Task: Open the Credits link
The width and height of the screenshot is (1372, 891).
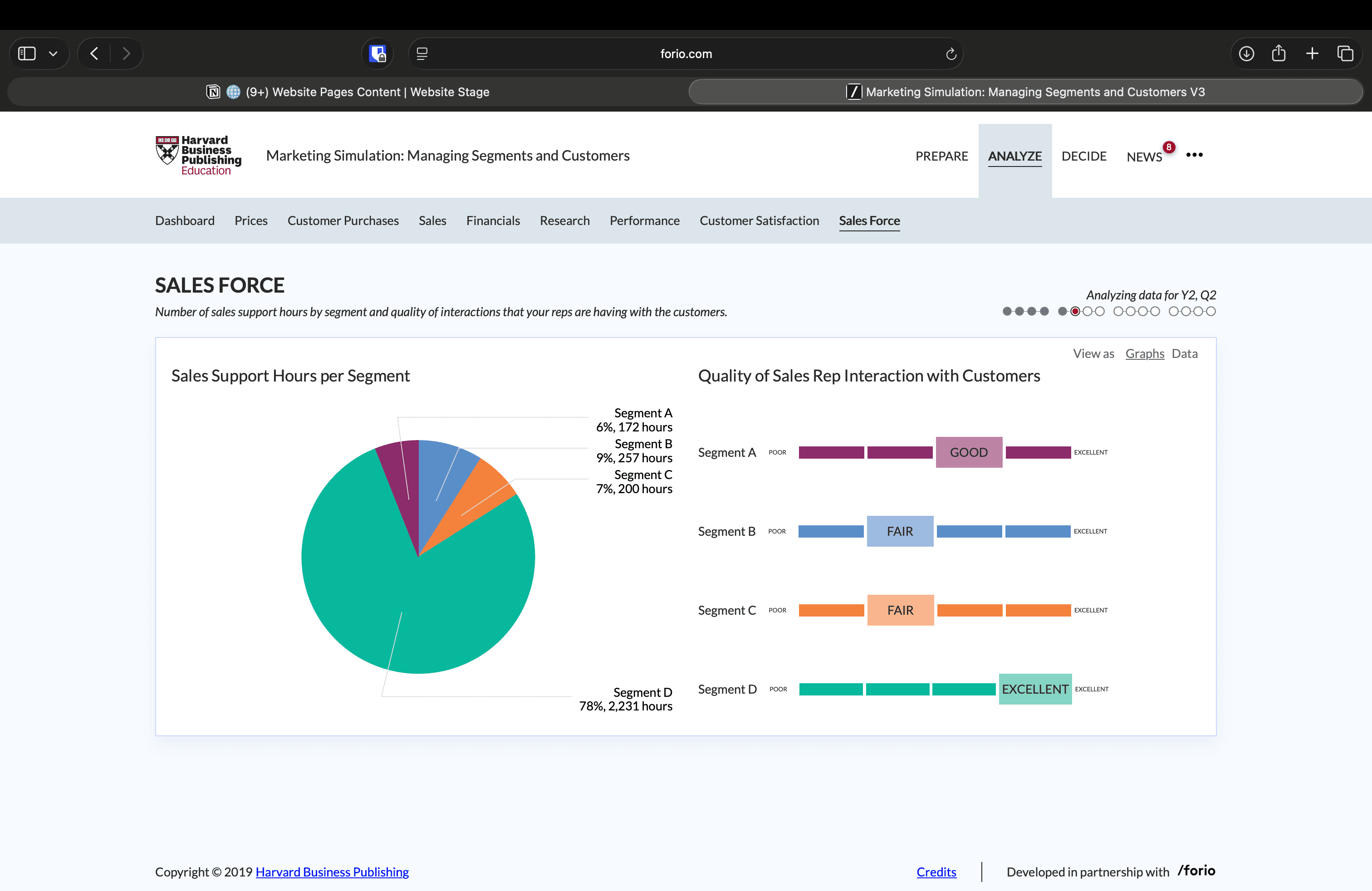Action: click(936, 871)
